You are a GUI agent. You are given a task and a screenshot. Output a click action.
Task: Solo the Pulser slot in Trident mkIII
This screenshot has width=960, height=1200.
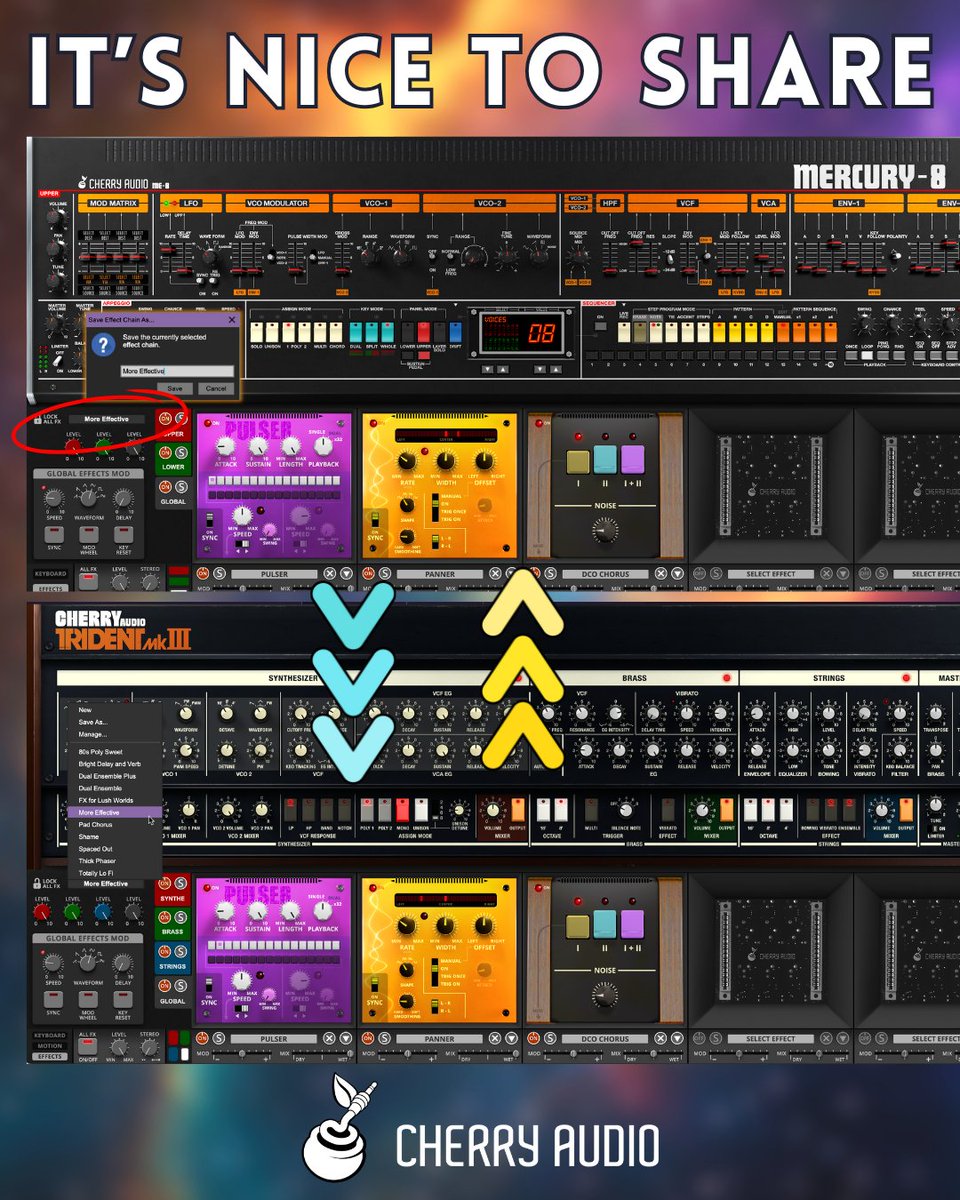coord(219,1038)
